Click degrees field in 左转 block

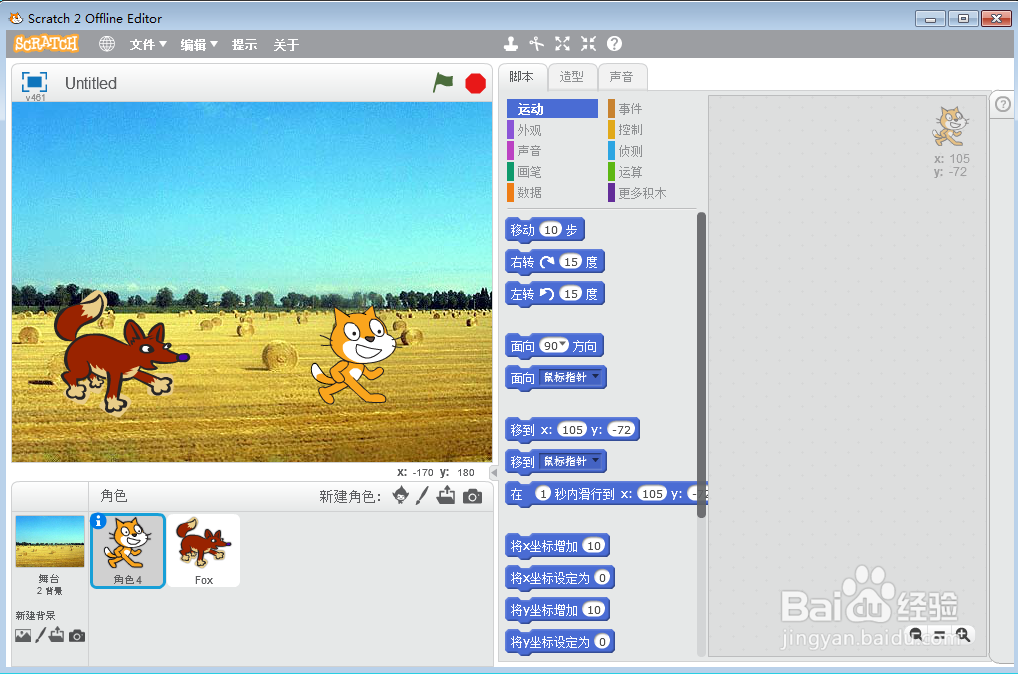click(x=571, y=293)
